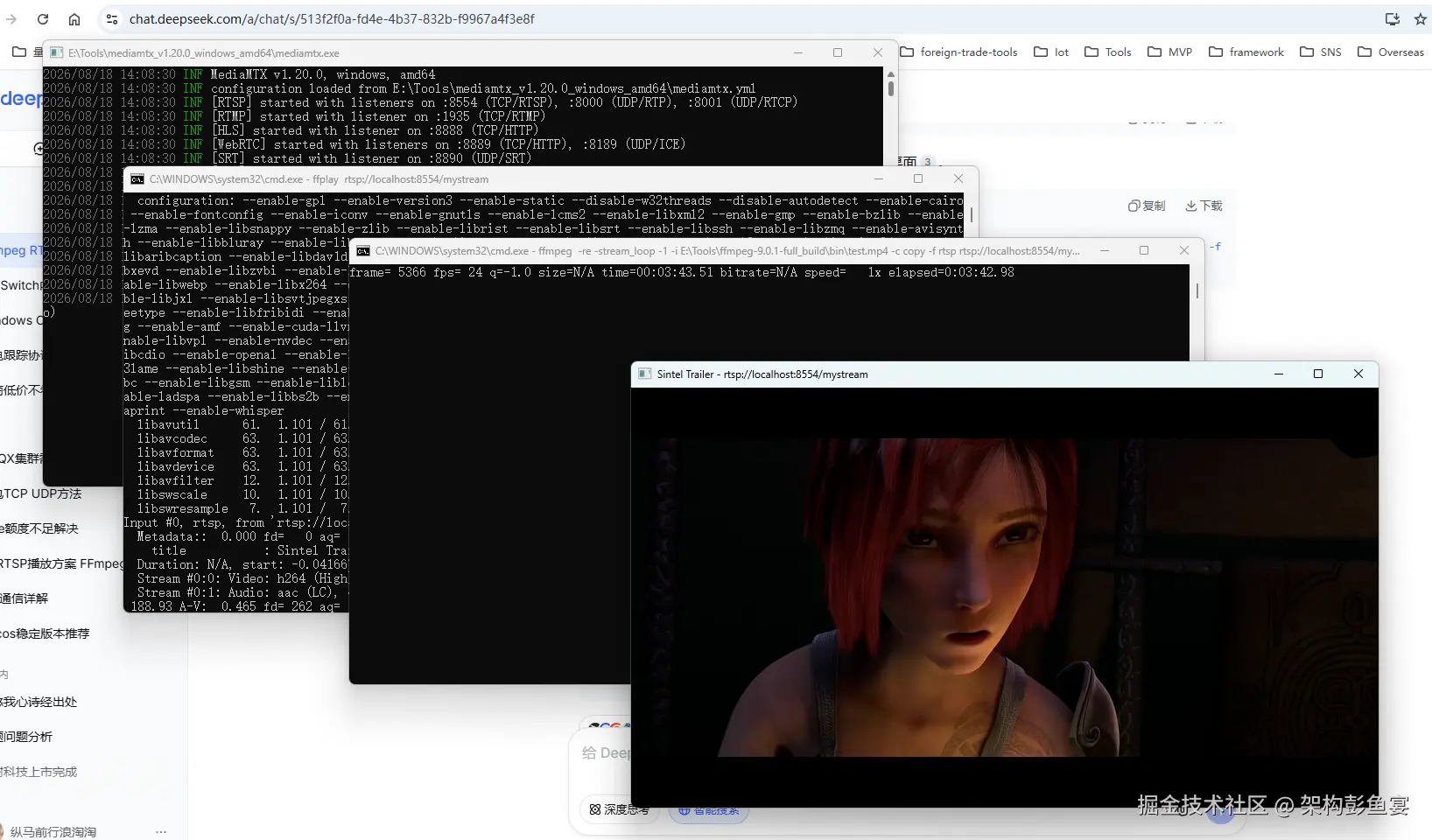This screenshot has width=1432, height=840.
Task: Click the ffplay console vertical scrollbar
Action: [971, 214]
